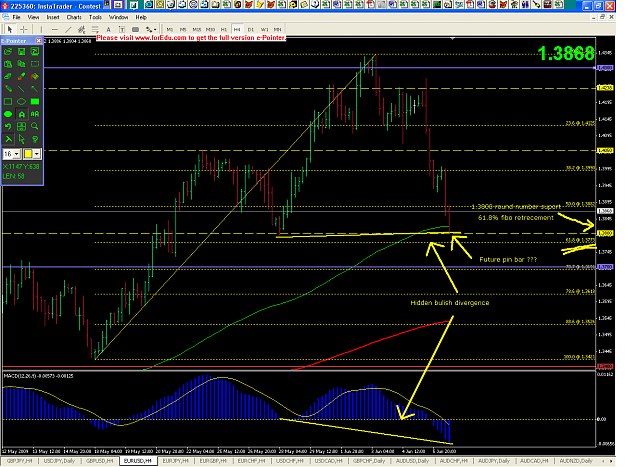
Task: Expand e-Pointer color dropdown arrow
Action: 37,154
